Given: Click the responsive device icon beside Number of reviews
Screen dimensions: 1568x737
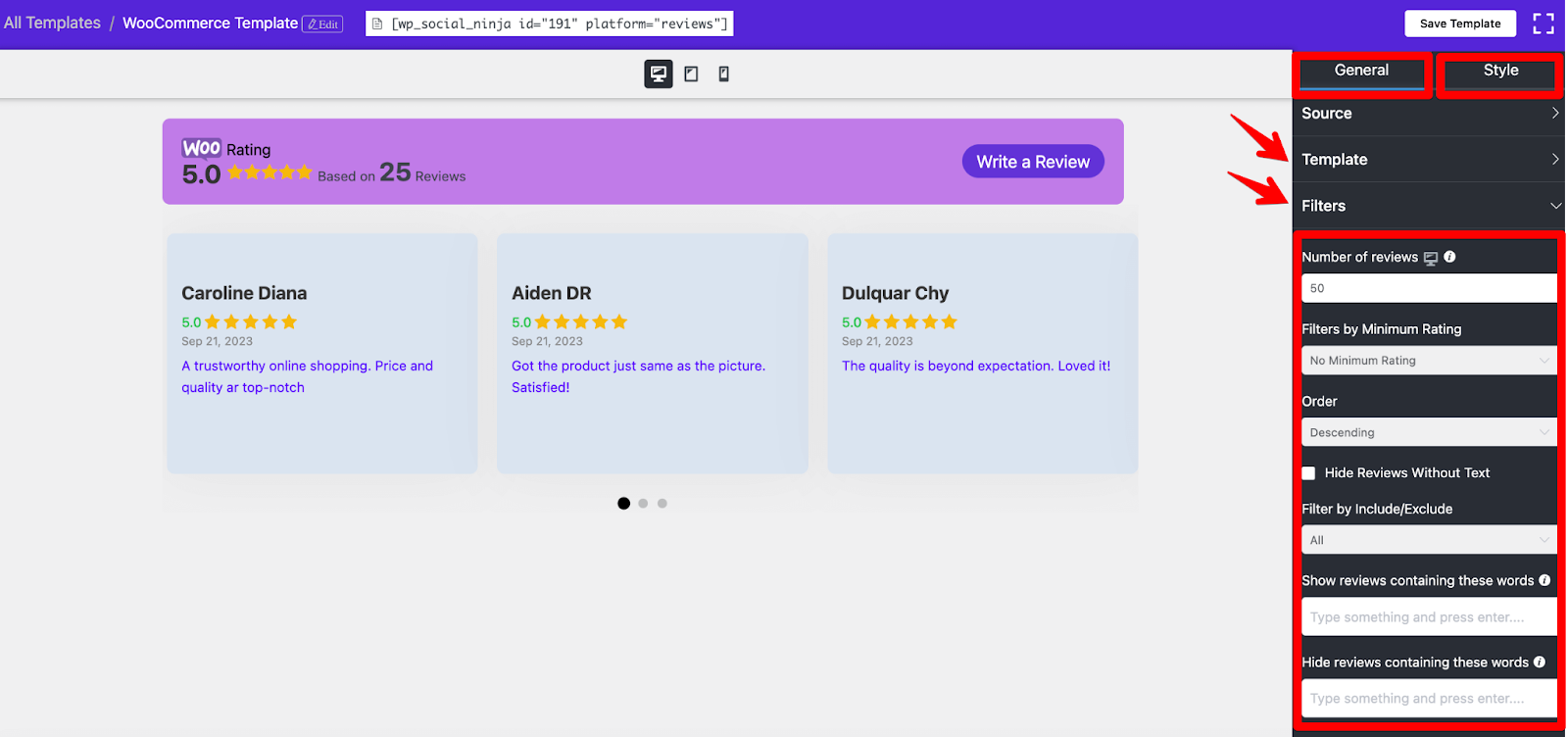Looking at the screenshot, I should (1431, 258).
